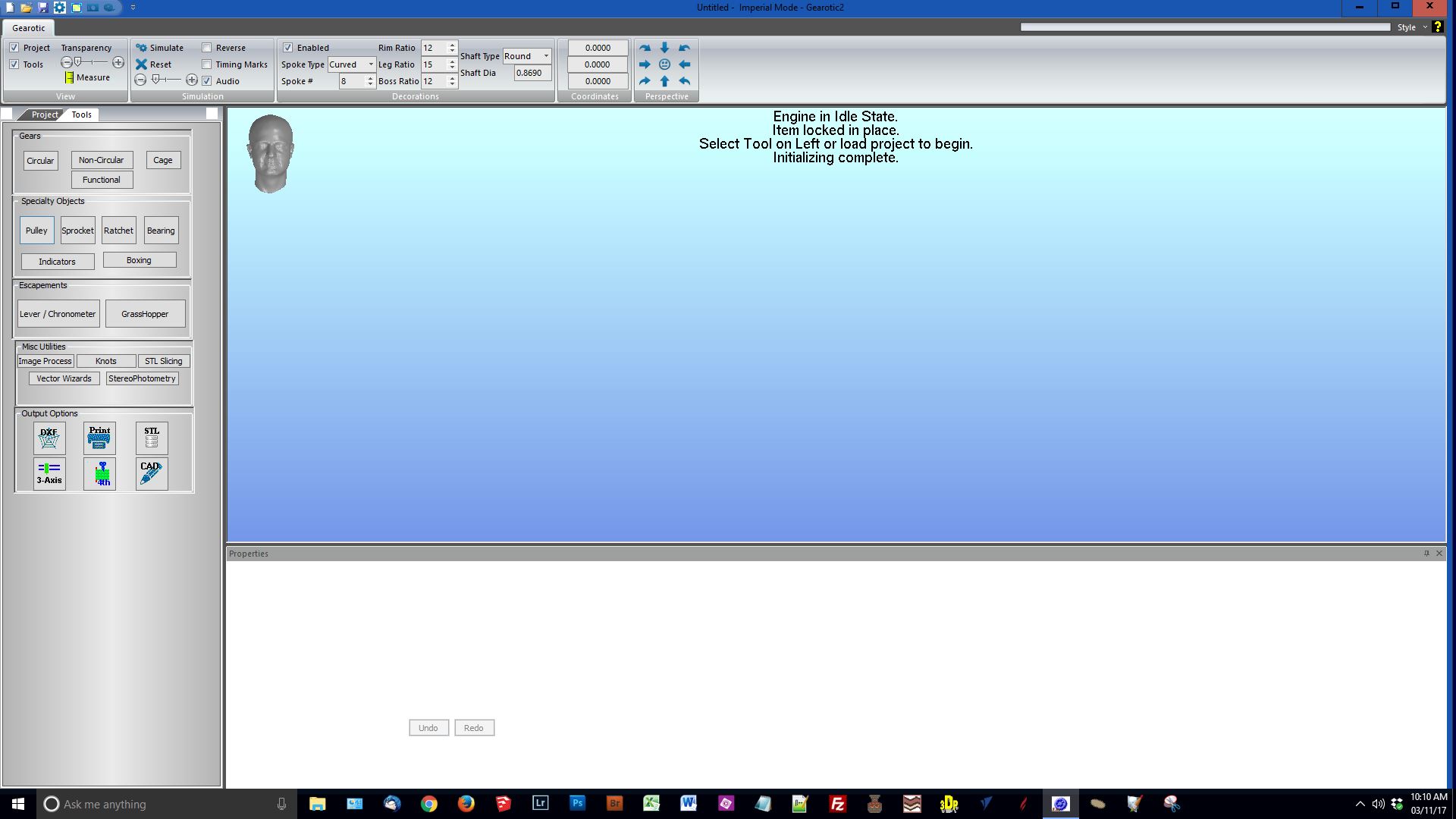Switch to the Project panel tab
Image resolution: width=1456 pixels, height=819 pixels.
coord(44,115)
